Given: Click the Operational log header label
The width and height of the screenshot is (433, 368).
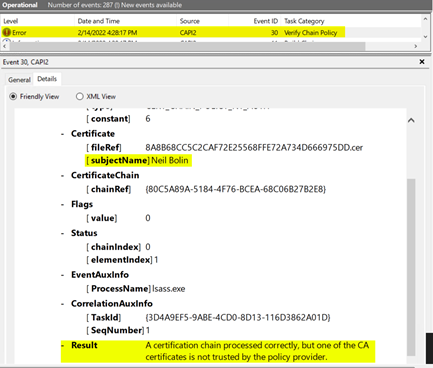Looking at the screenshot, I should click(x=20, y=5).
